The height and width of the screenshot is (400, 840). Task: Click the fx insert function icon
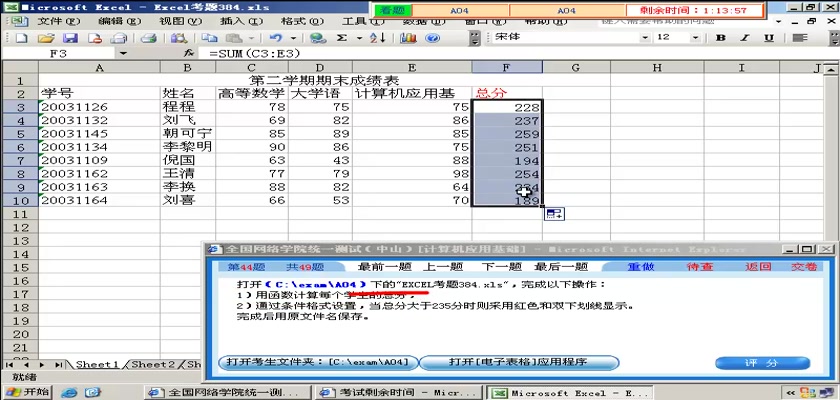tap(189, 54)
